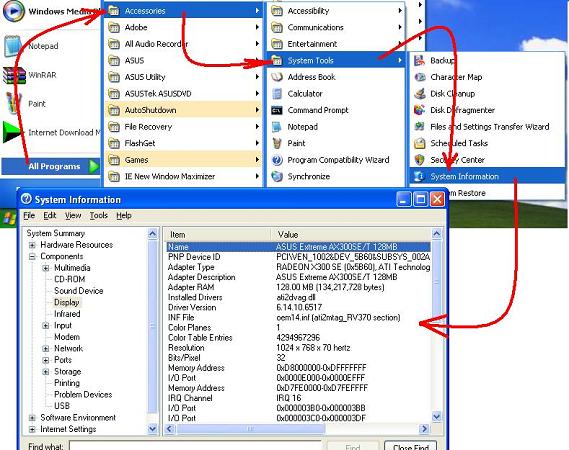Image resolution: width=569 pixels, height=450 pixels.
Task: Click the Scheduled Tasks icon
Action: pyautogui.click(x=419, y=143)
